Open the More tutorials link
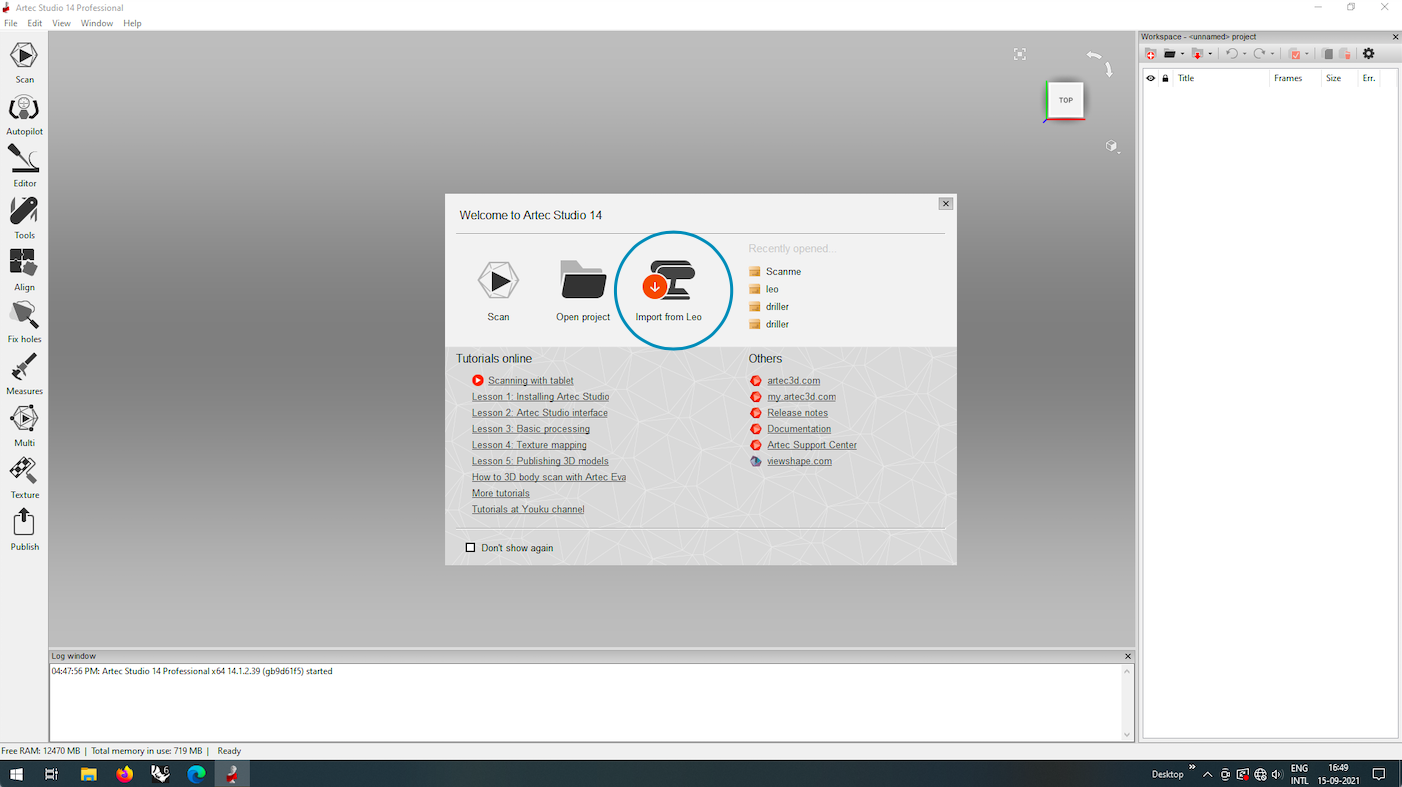 coord(501,493)
